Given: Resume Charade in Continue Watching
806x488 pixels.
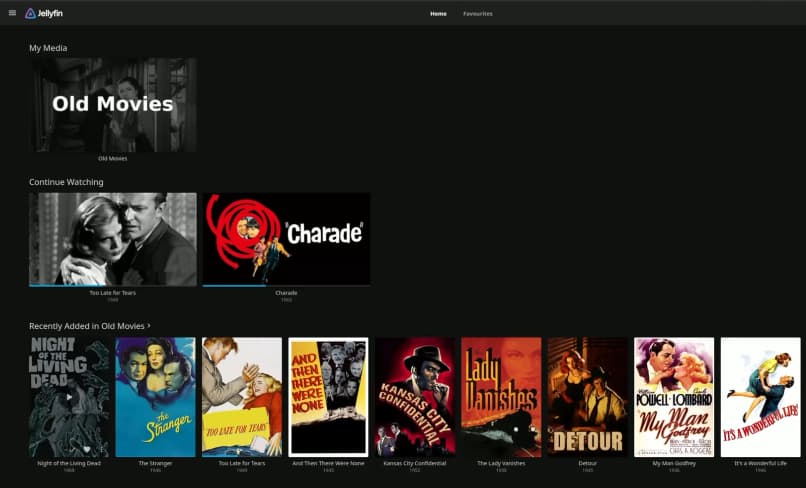Looking at the screenshot, I should [x=286, y=239].
